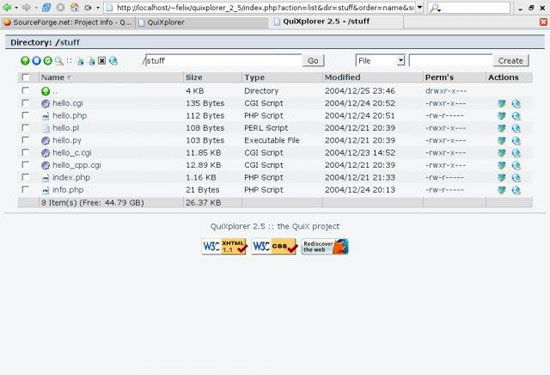Check the box for hello_c.cgi

click(25, 152)
